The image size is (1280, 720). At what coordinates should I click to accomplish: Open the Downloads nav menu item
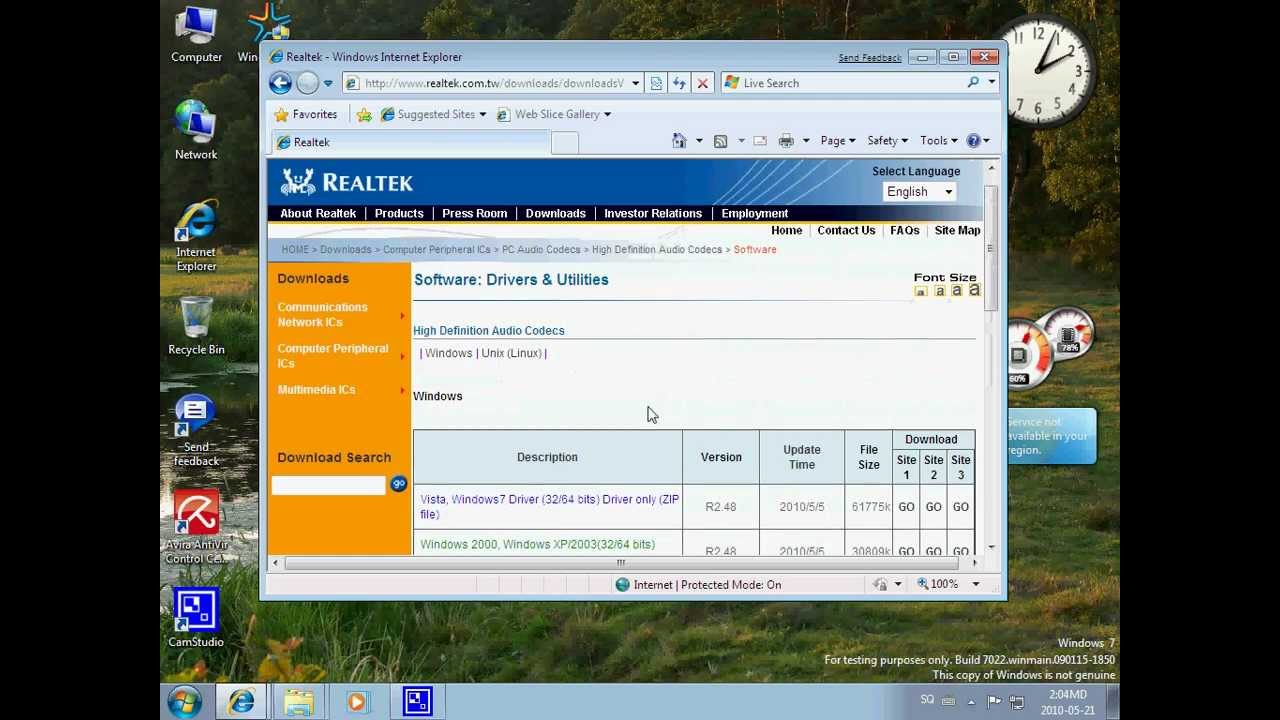point(555,213)
